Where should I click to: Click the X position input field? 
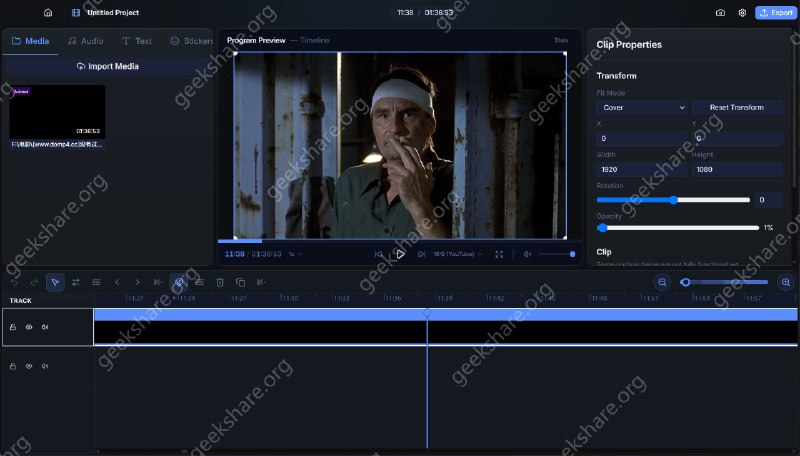(x=642, y=138)
